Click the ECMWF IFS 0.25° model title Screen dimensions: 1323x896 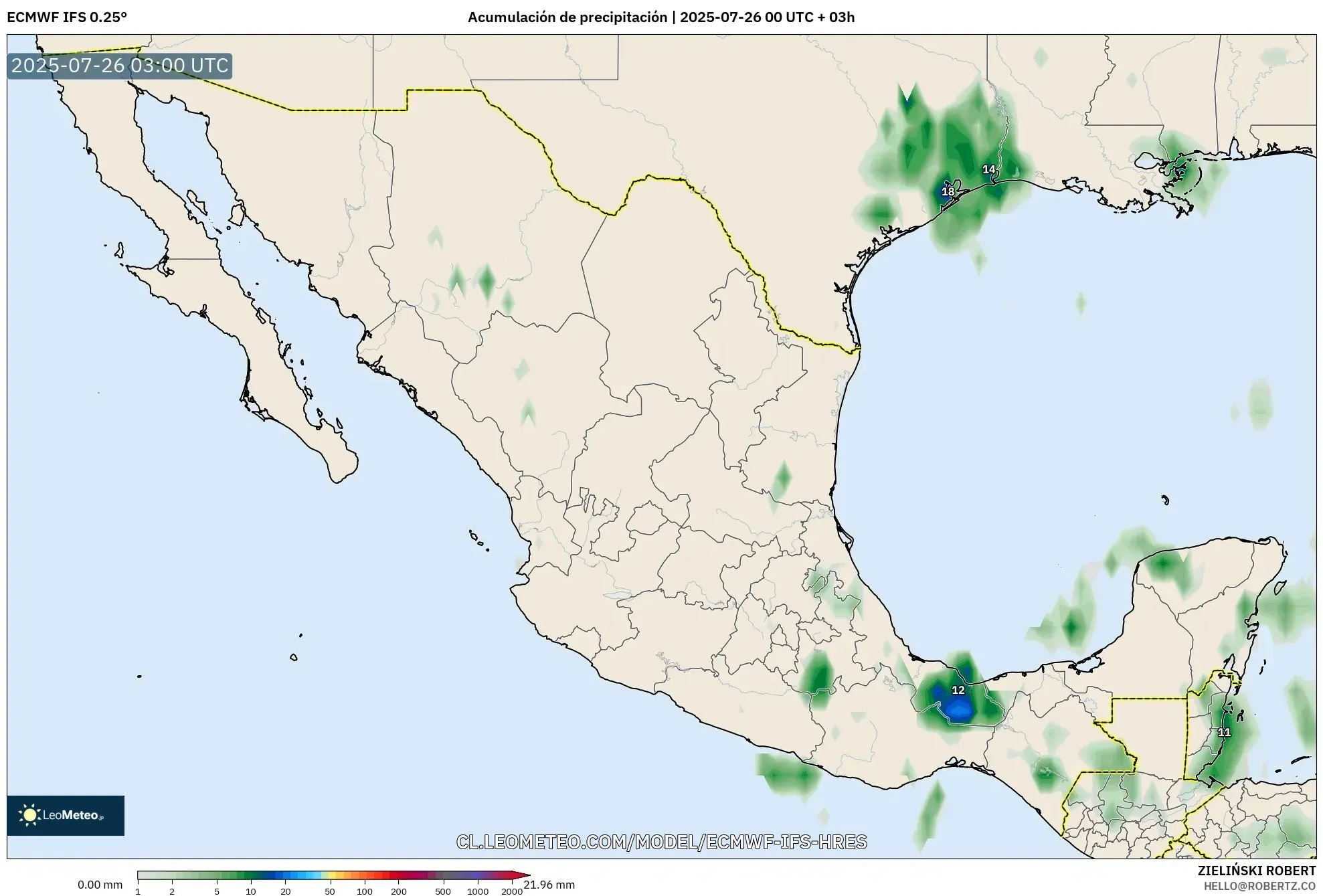67,17
